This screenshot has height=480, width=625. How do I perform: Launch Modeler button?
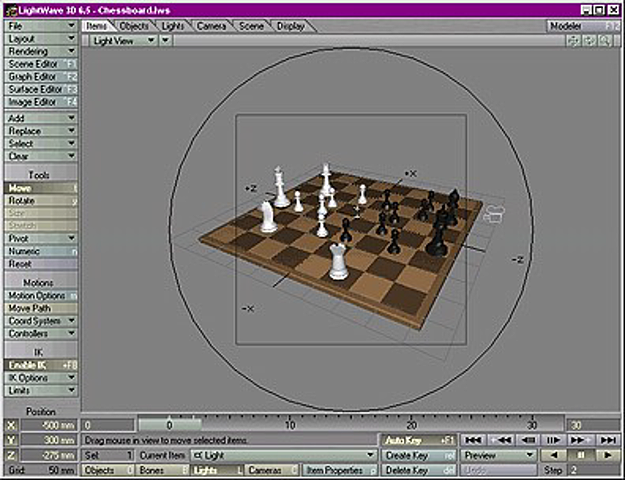tap(584, 26)
